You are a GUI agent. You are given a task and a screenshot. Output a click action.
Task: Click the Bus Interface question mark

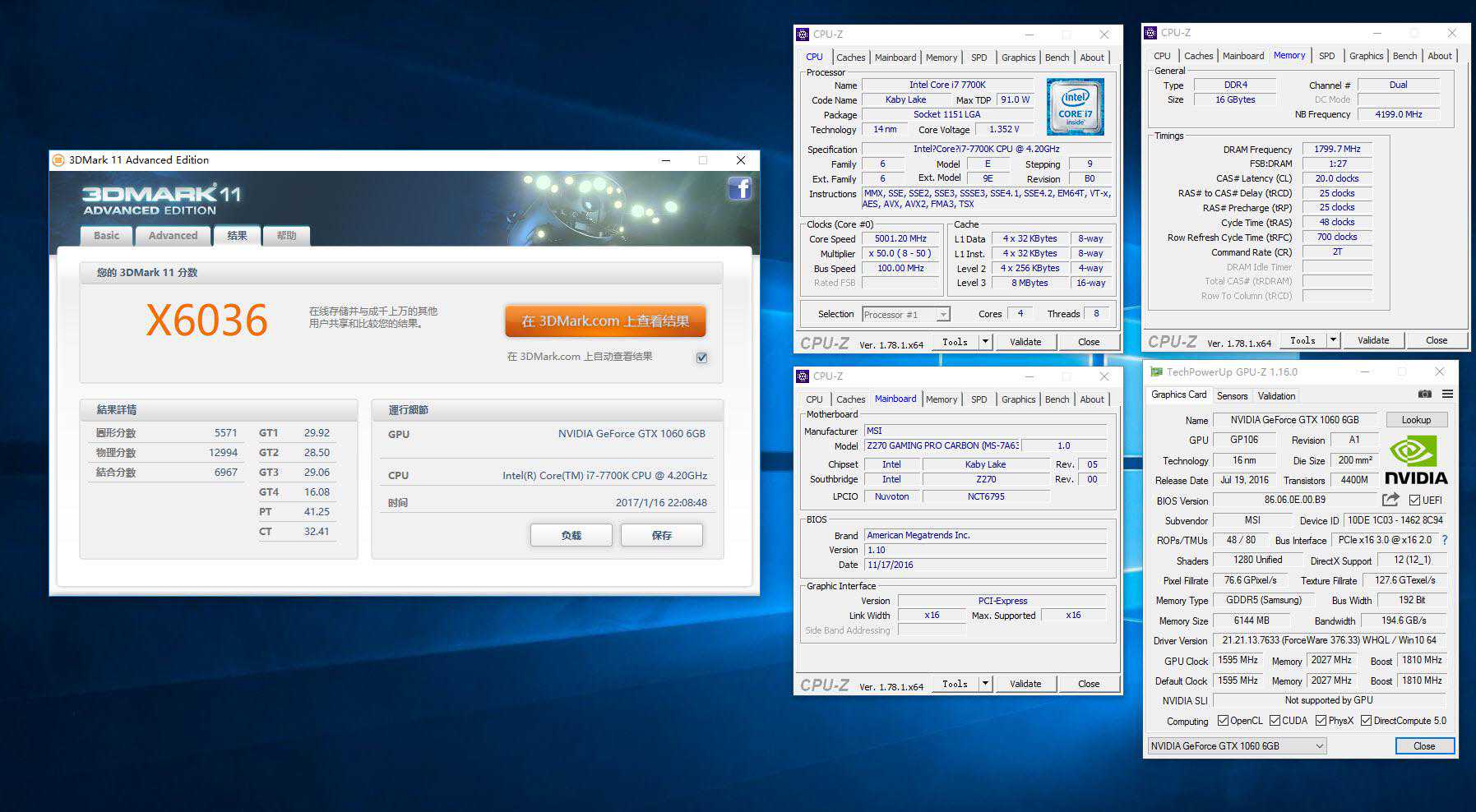(x=1445, y=540)
